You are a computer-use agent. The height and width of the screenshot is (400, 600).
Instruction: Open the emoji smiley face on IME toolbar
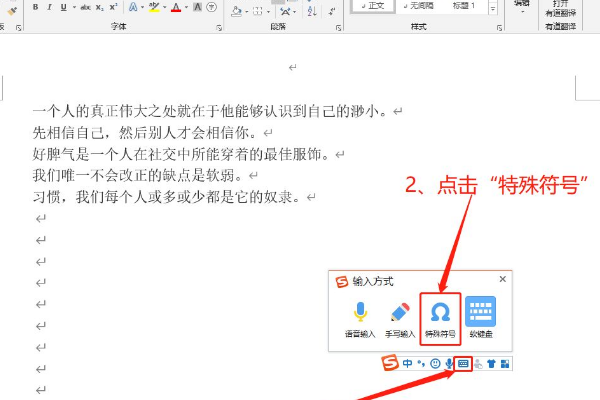435,363
